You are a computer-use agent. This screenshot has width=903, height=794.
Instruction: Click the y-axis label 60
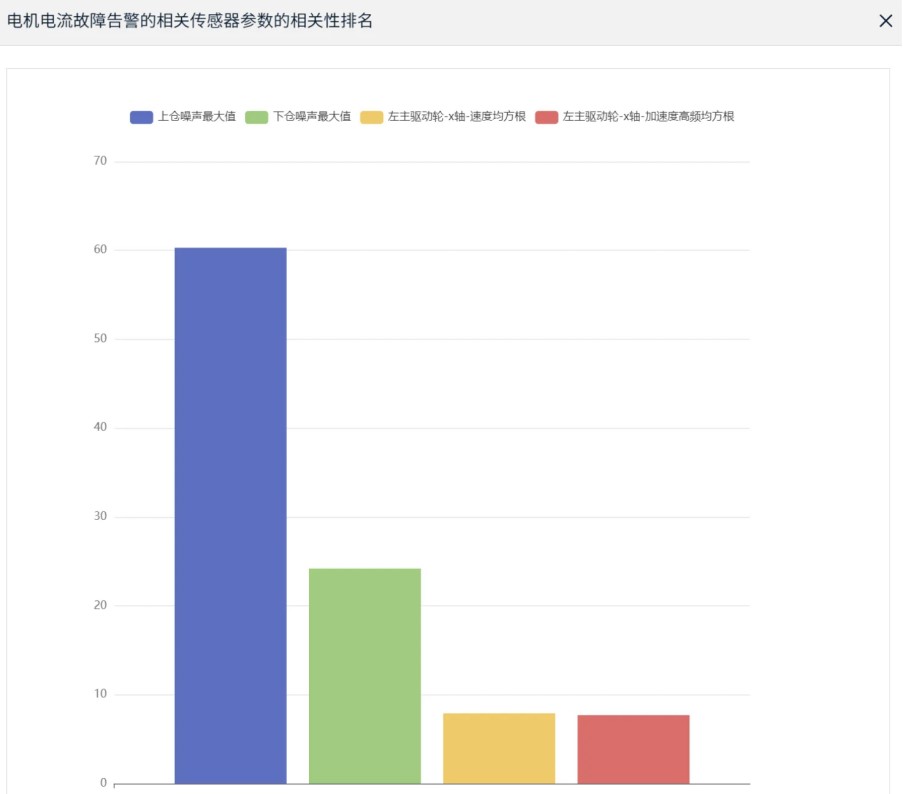pyautogui.click(x=100, y=250)
